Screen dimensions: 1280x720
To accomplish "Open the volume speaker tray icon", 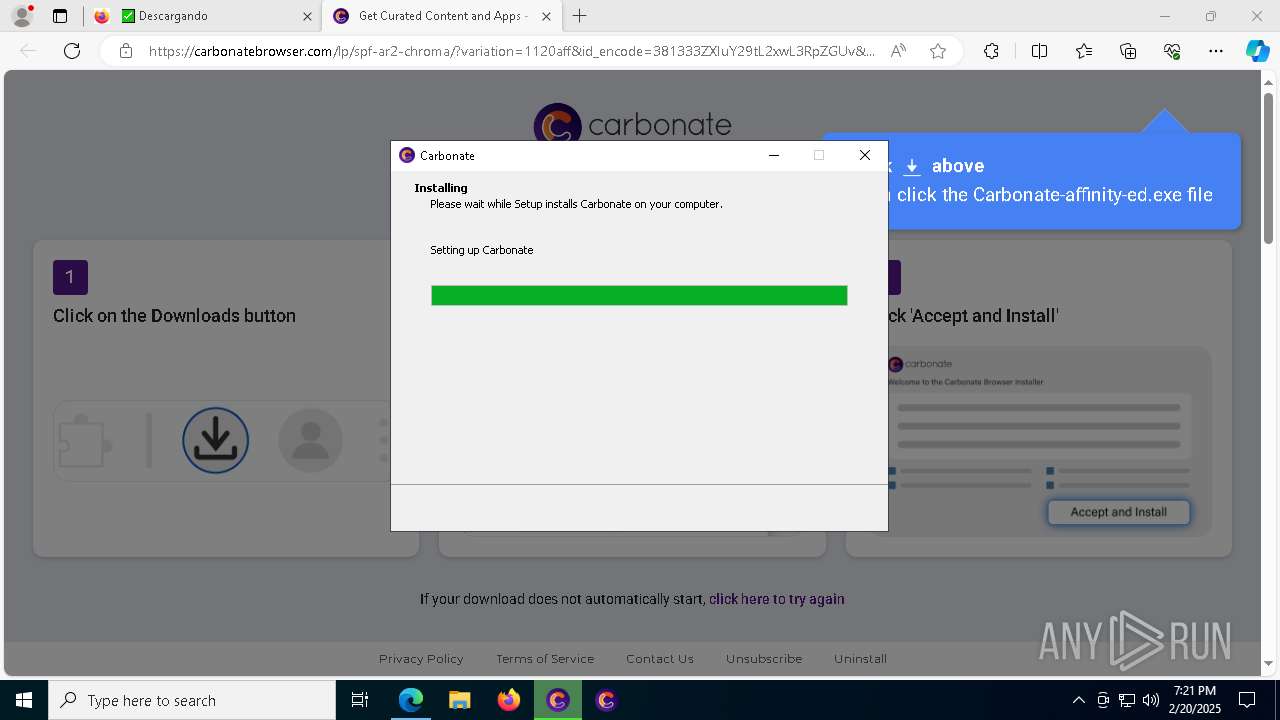I will pyautogui.click(x=1151, y=700).
